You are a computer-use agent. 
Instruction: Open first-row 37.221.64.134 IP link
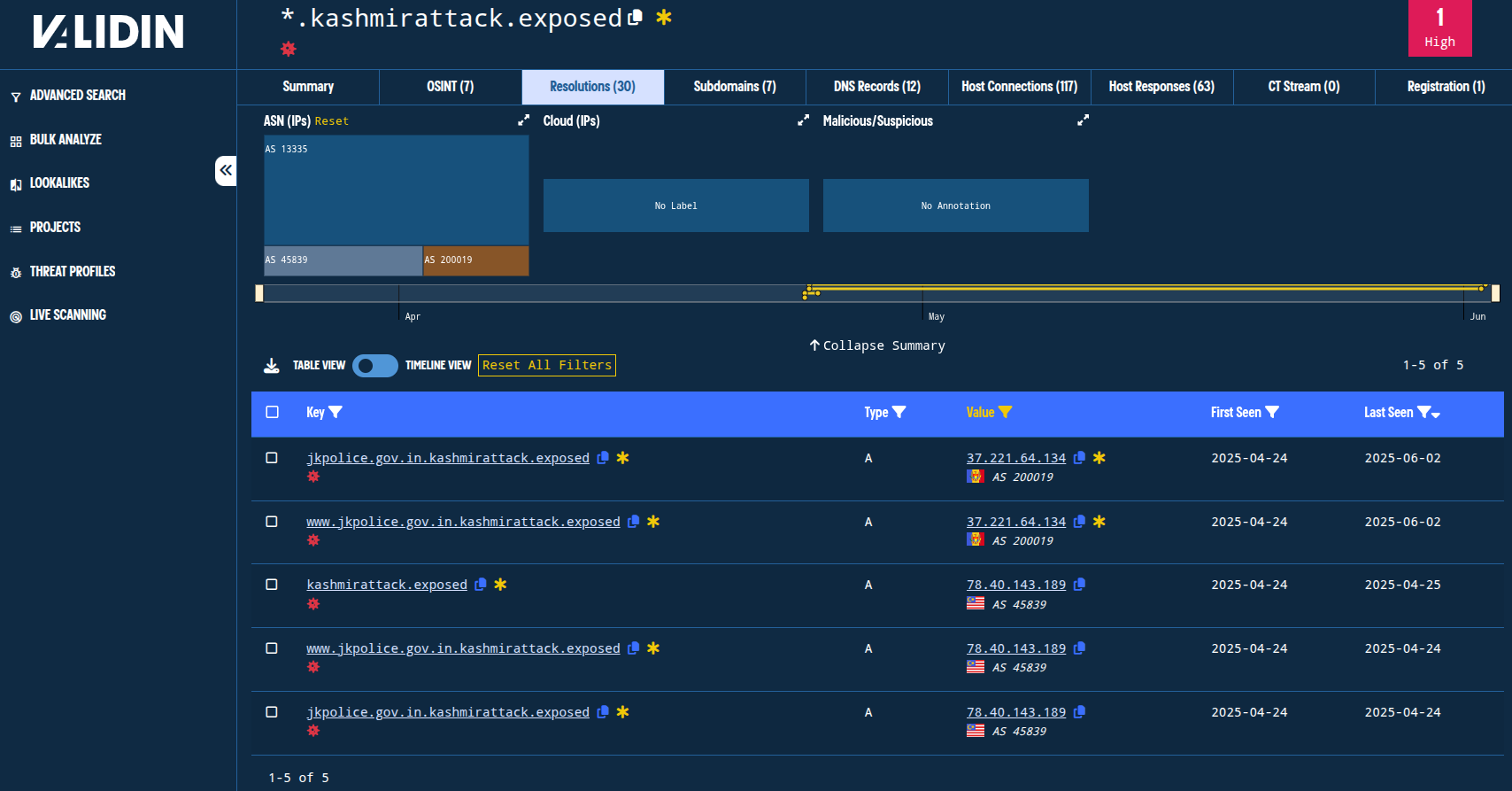(x=1016, y=458)
